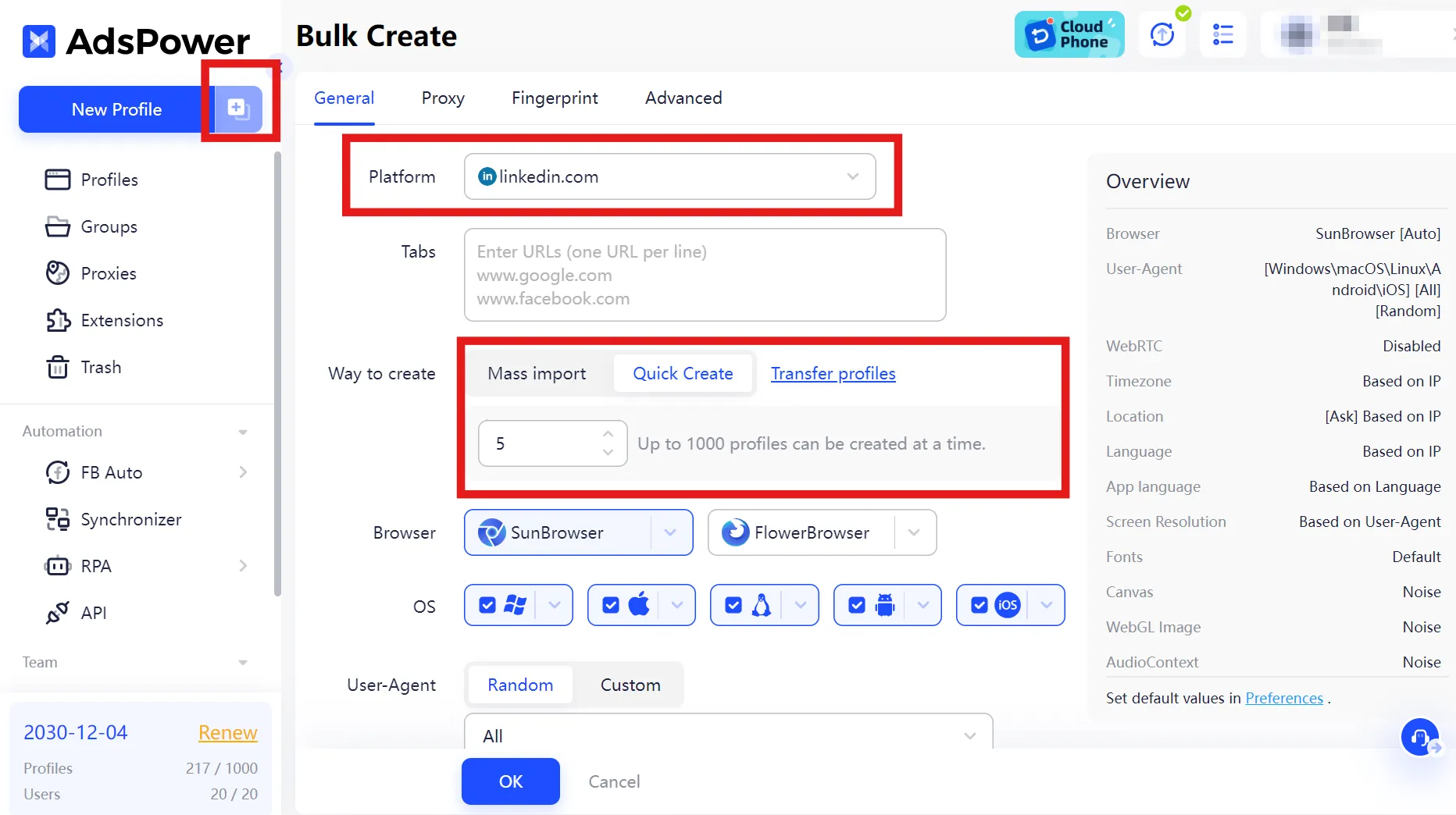Expand macOS version dropdown arrow
This screenshot has height=815, width=1456.
[677, 605]
